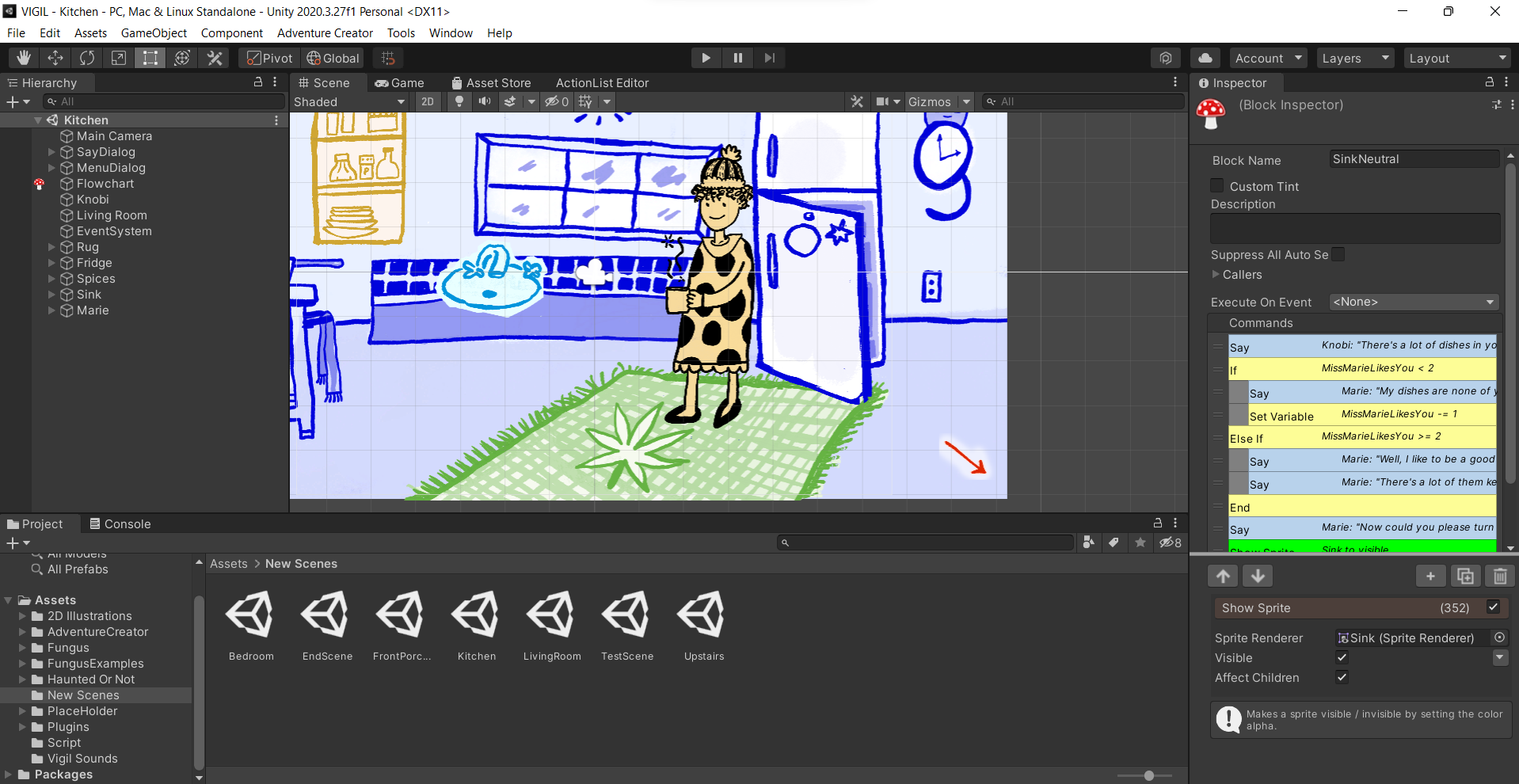Uncheck the Affect Children checkbox
Viewport: 1519px width, 784px height.
click(1342, 677)
